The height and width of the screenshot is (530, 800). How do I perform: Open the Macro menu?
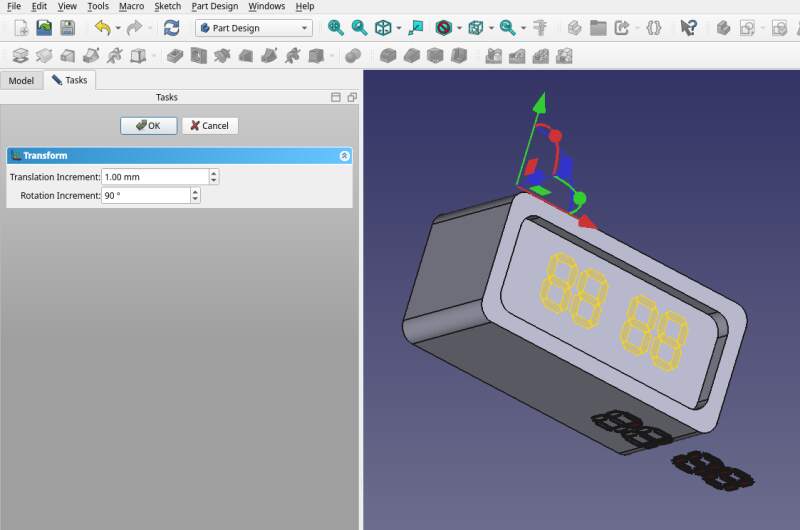click(131, 6)
